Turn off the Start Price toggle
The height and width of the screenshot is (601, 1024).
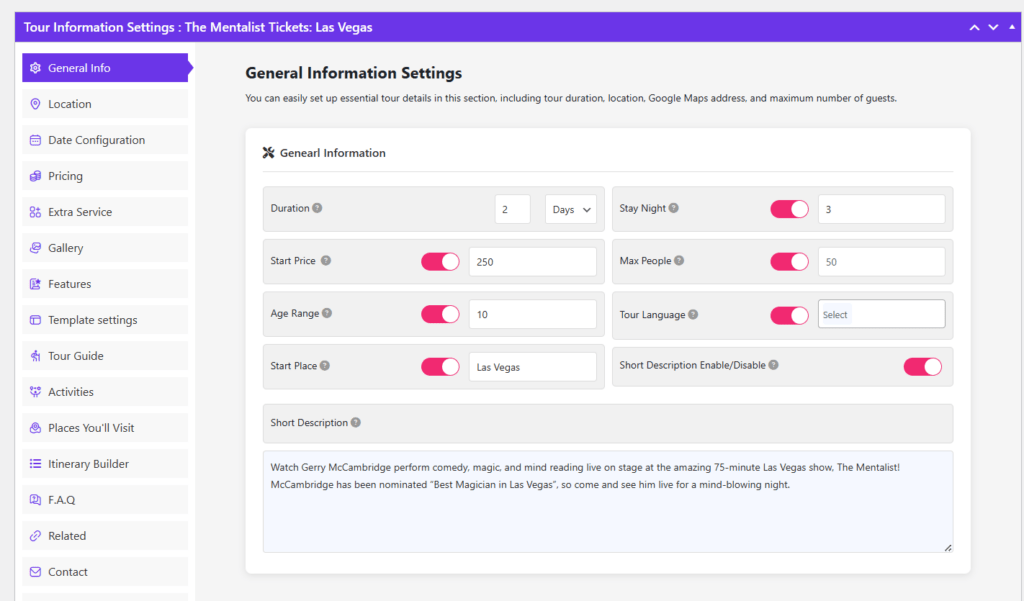coord(440,261)
